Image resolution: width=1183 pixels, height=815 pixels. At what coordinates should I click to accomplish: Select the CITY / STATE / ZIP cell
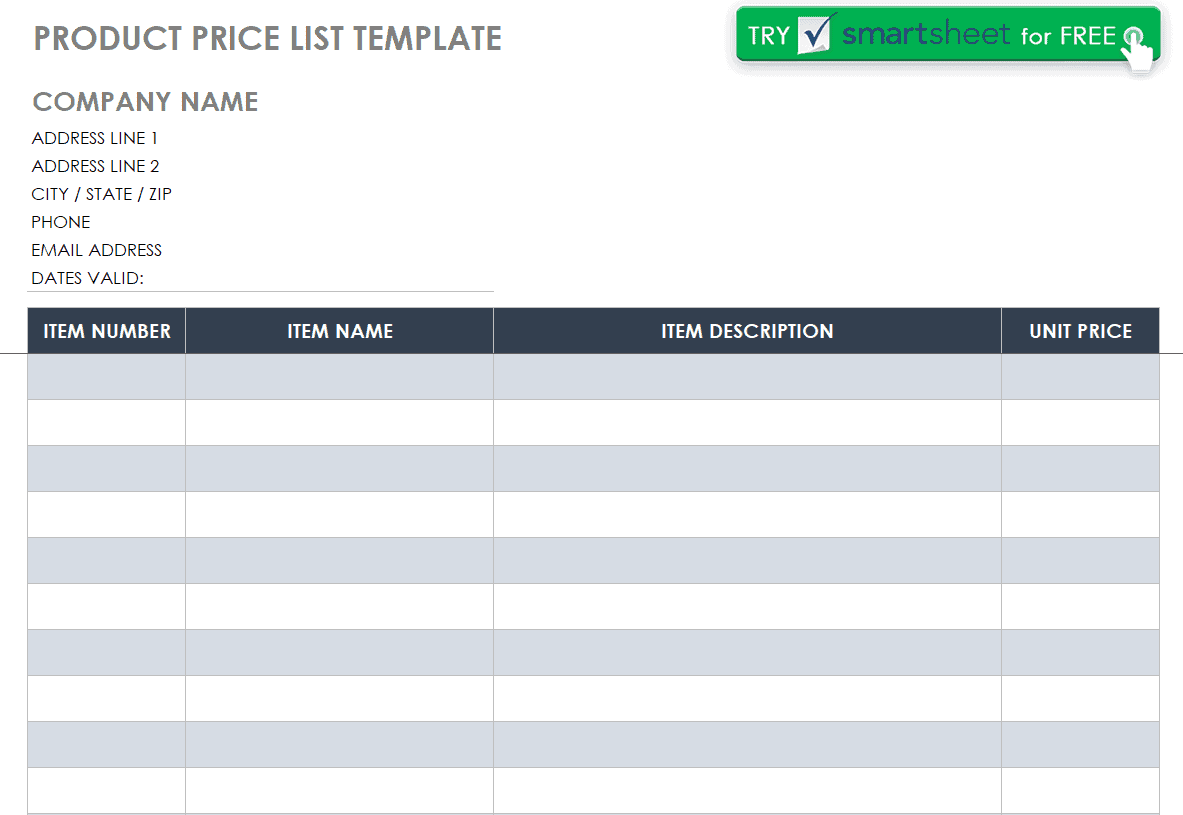tap(102, 194)
